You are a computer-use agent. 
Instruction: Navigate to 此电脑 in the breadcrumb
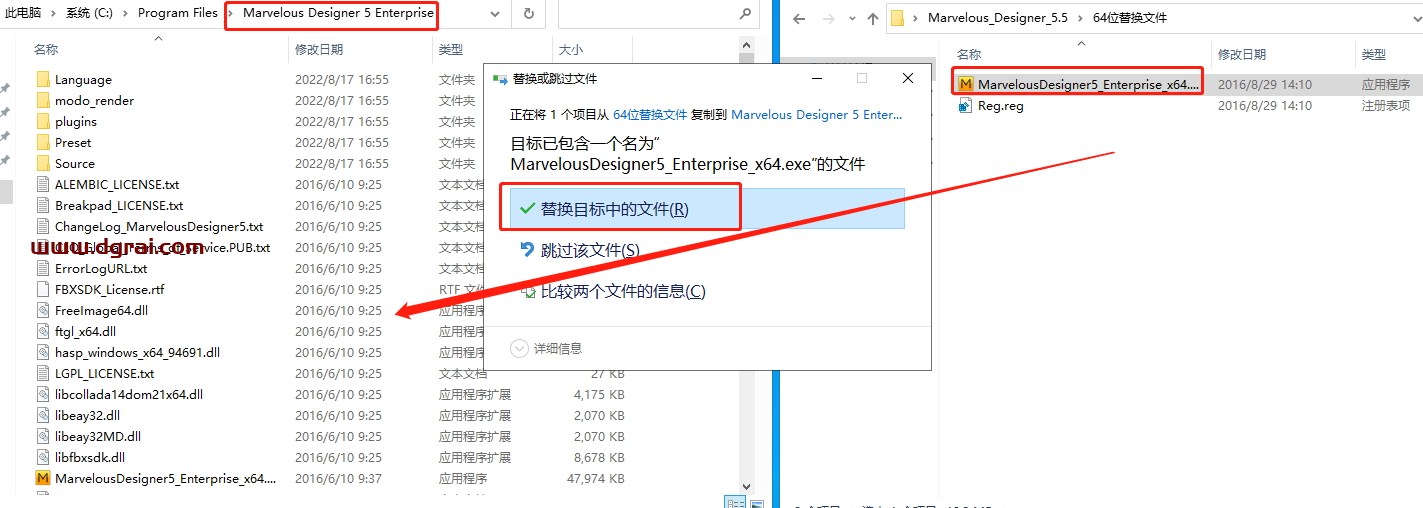(x=23, y=14)
